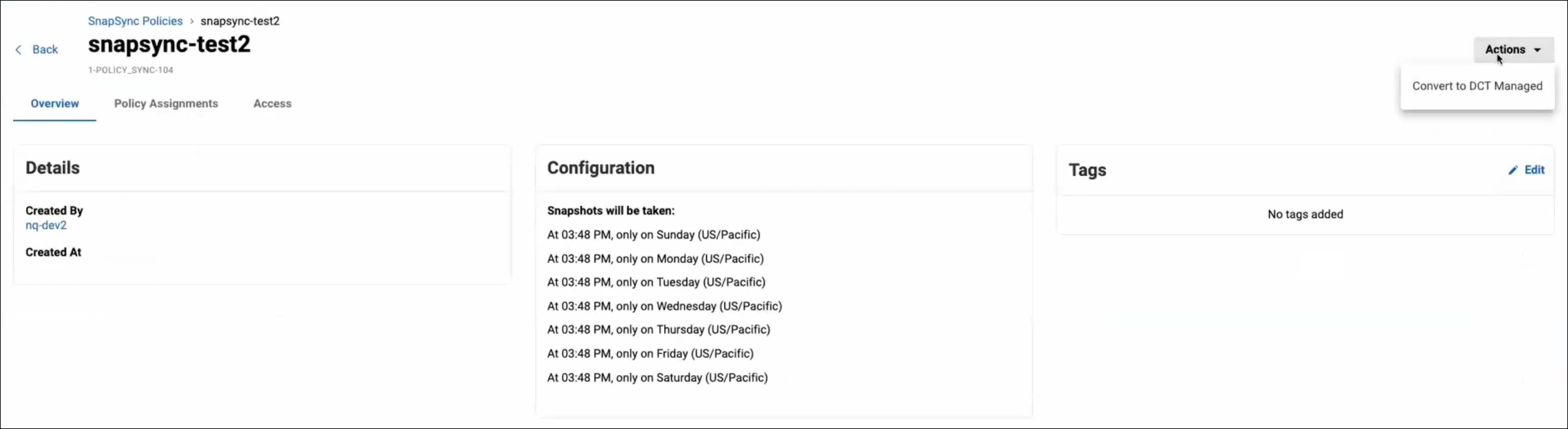Click the Sunday snapshot schedule entry

(654, 234)
